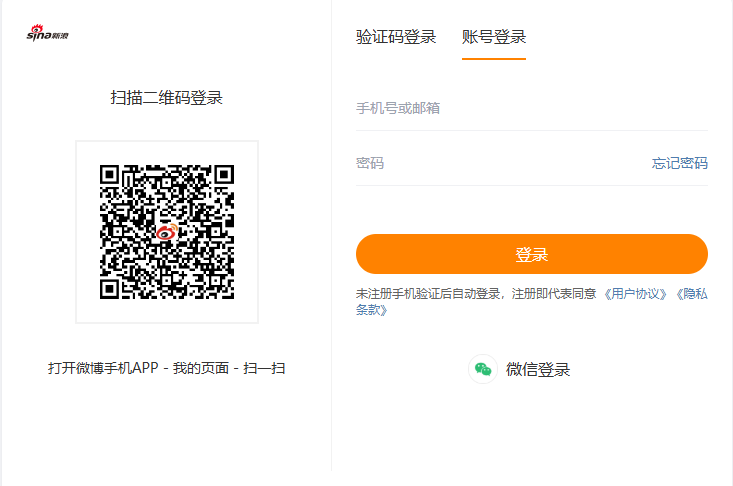Click the QR code's top-right corner square

[224, 175]
